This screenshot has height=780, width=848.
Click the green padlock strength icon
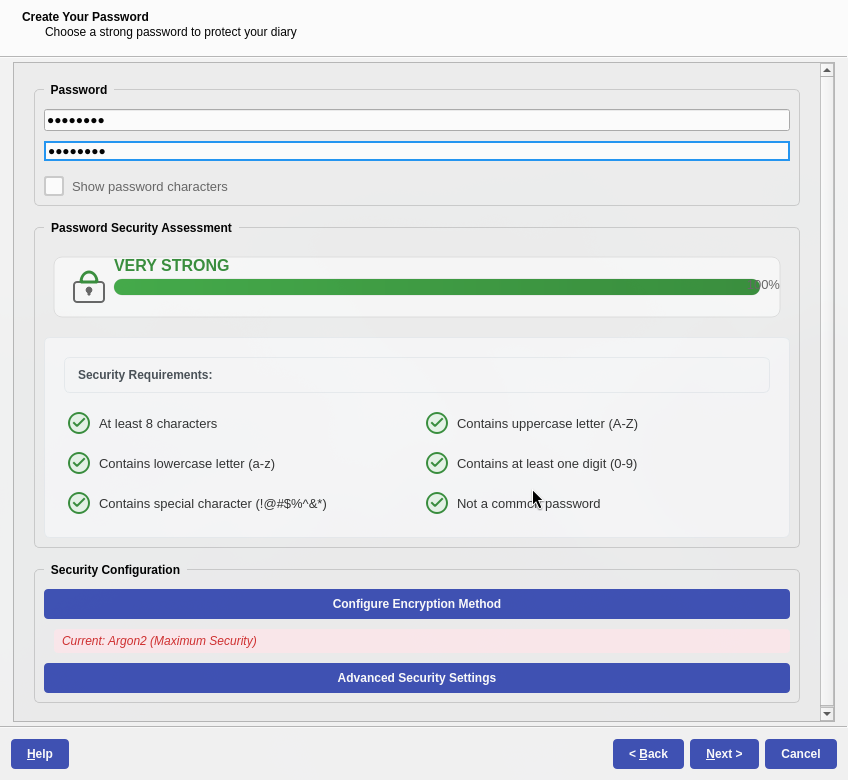[89, 286]
